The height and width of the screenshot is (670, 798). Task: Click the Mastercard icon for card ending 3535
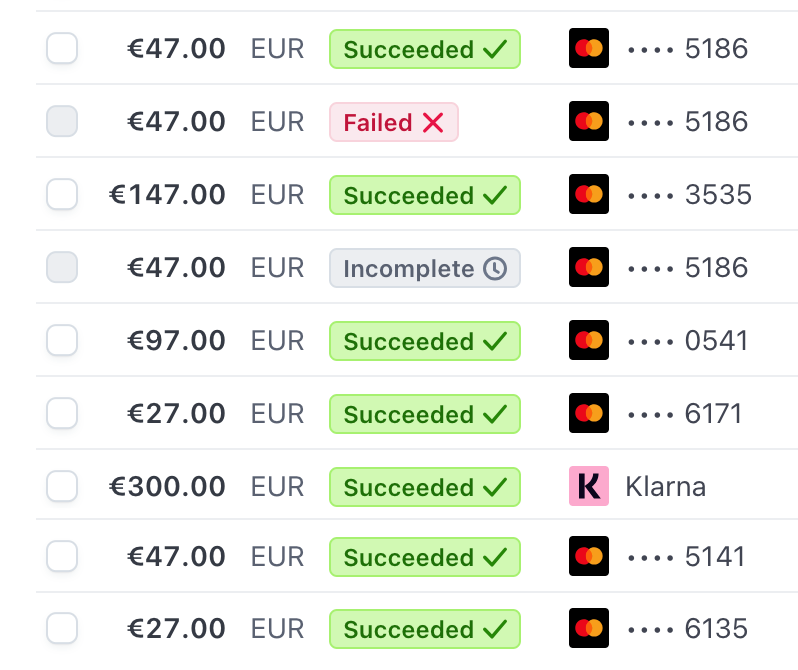point(588,194)
